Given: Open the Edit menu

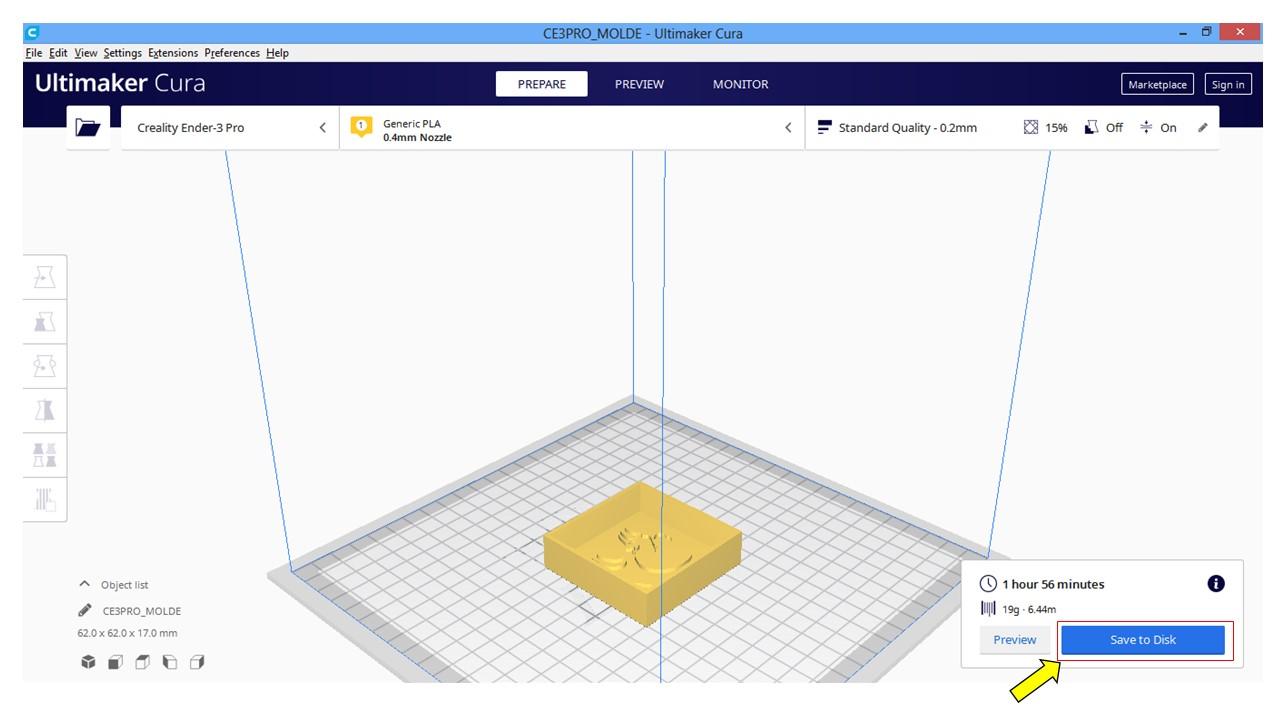Looking at the screenshot, I should coord(59,53).
